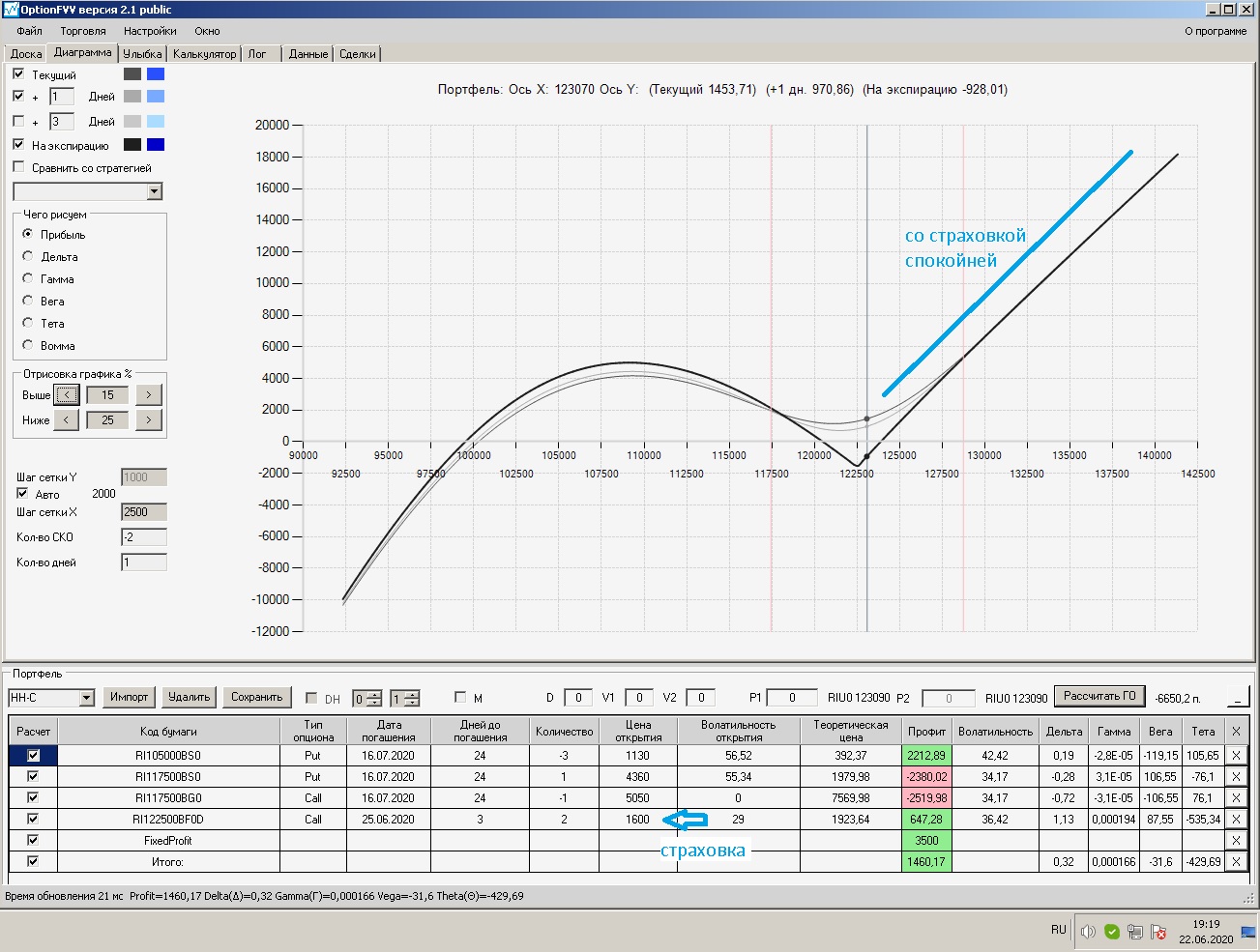
Task: Switch to the Доска tab
Action: [26, 54]
